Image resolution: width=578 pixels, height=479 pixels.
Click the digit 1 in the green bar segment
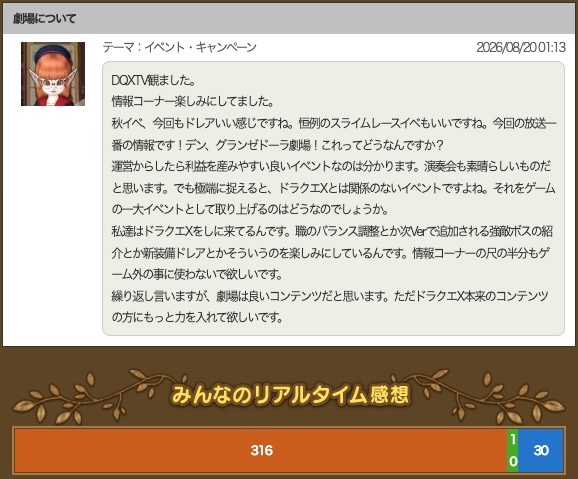pyautogui.click(x=513, y=439)
